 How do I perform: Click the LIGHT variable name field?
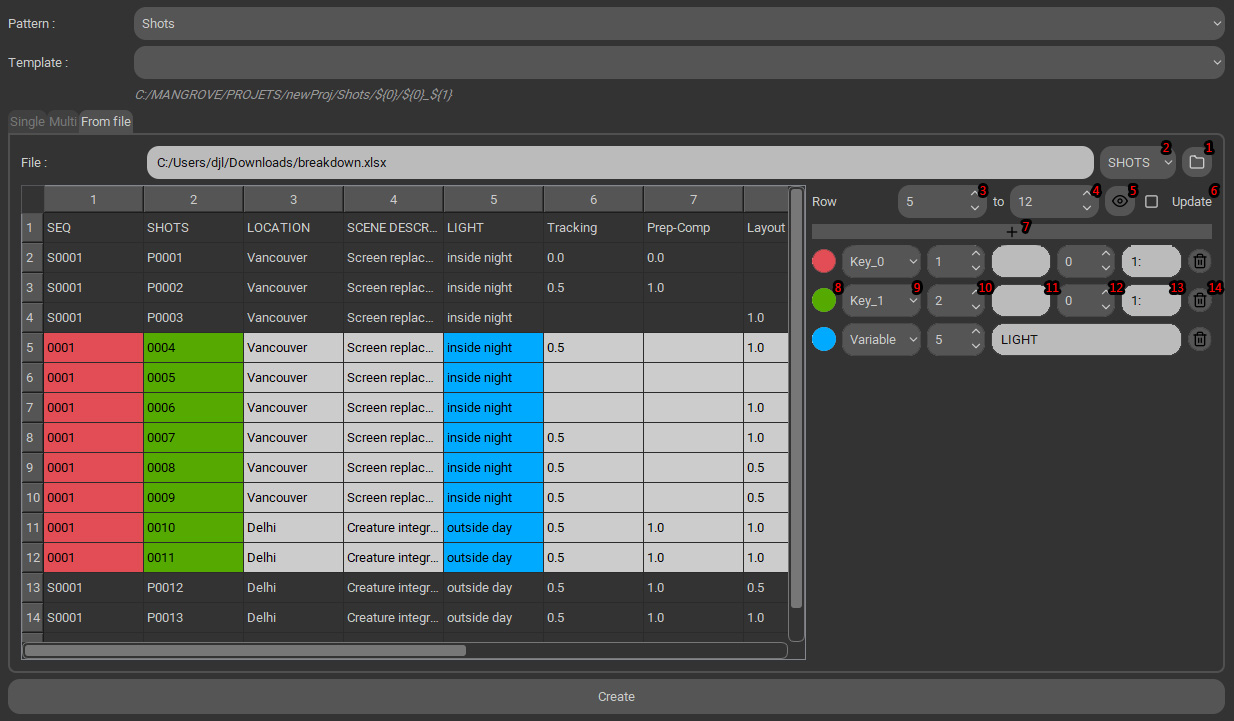tap(1085, 339)
